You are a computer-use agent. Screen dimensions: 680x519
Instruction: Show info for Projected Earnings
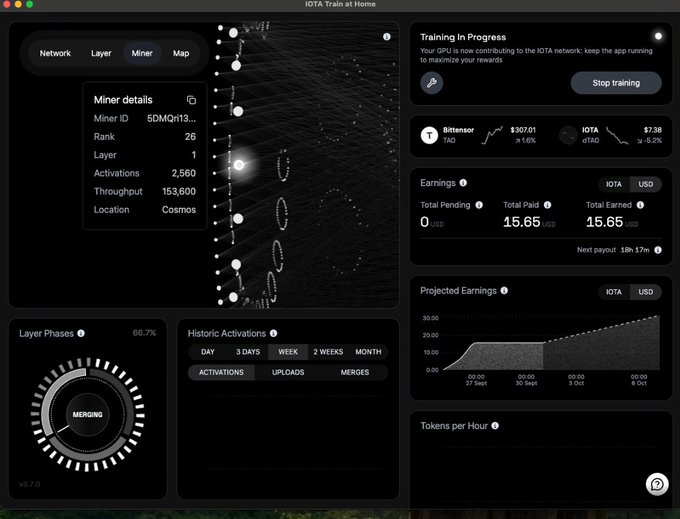(x=504, y=291)
